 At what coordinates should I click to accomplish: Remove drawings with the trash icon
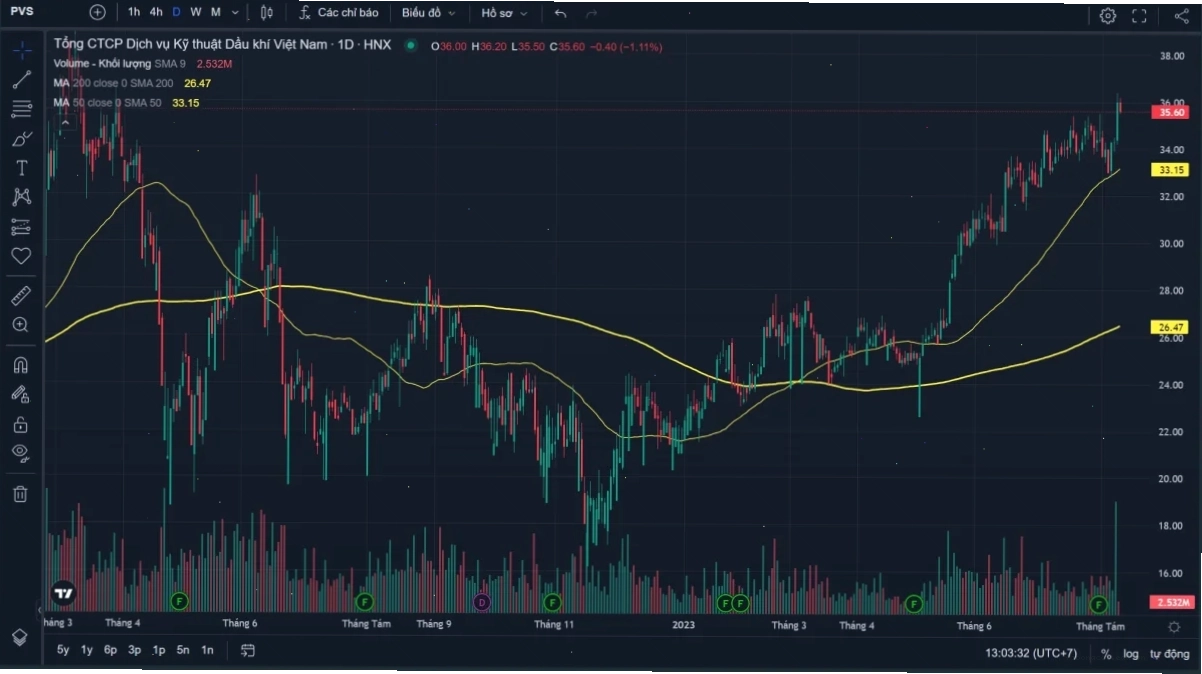click(21, 493)
